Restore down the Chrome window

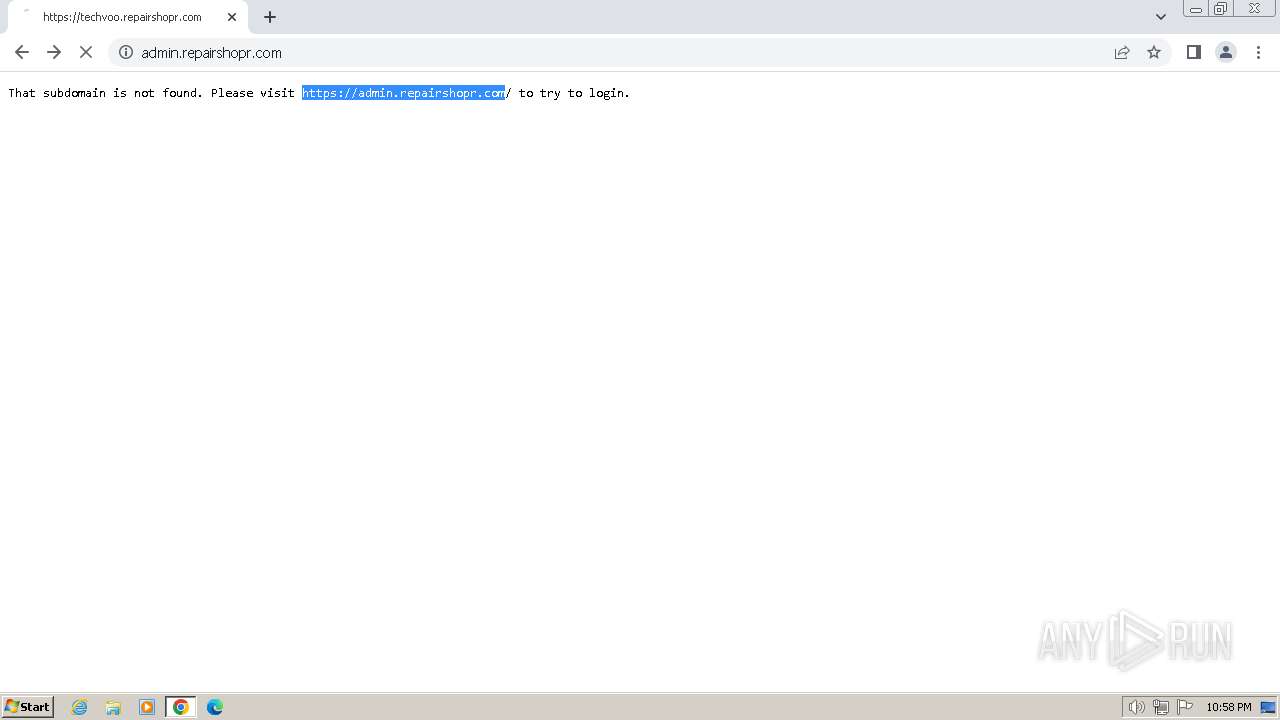pos(1221,9)
